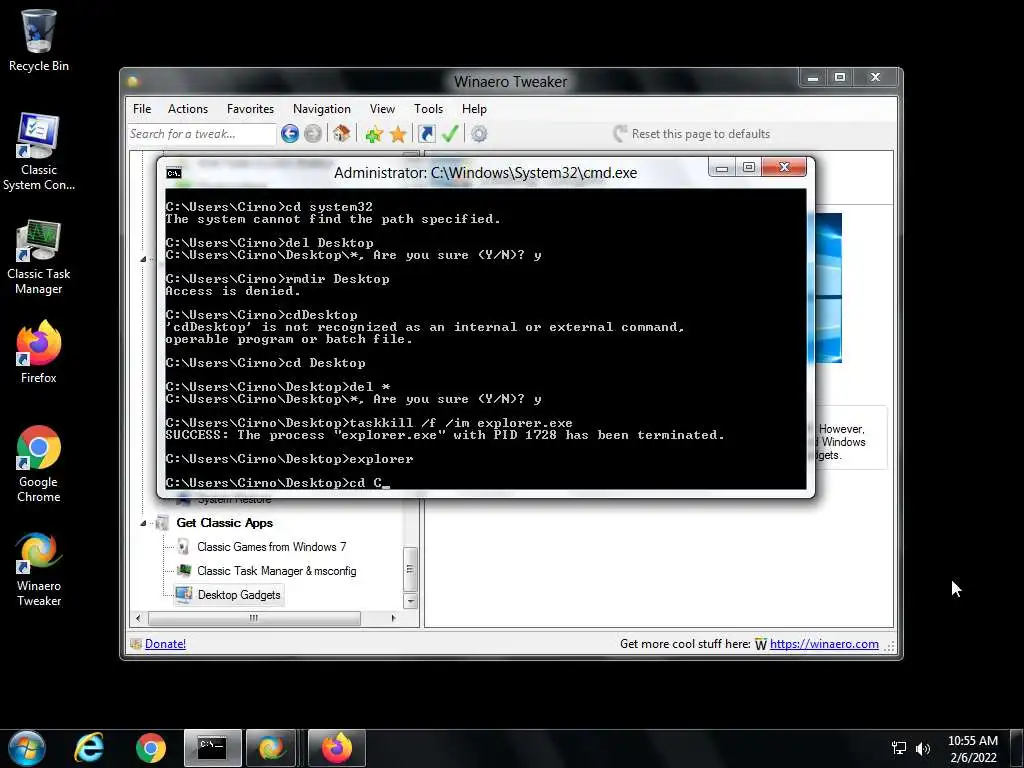
Task: Switch to Firefox taskbar button
Action: (x=336, y=748)
